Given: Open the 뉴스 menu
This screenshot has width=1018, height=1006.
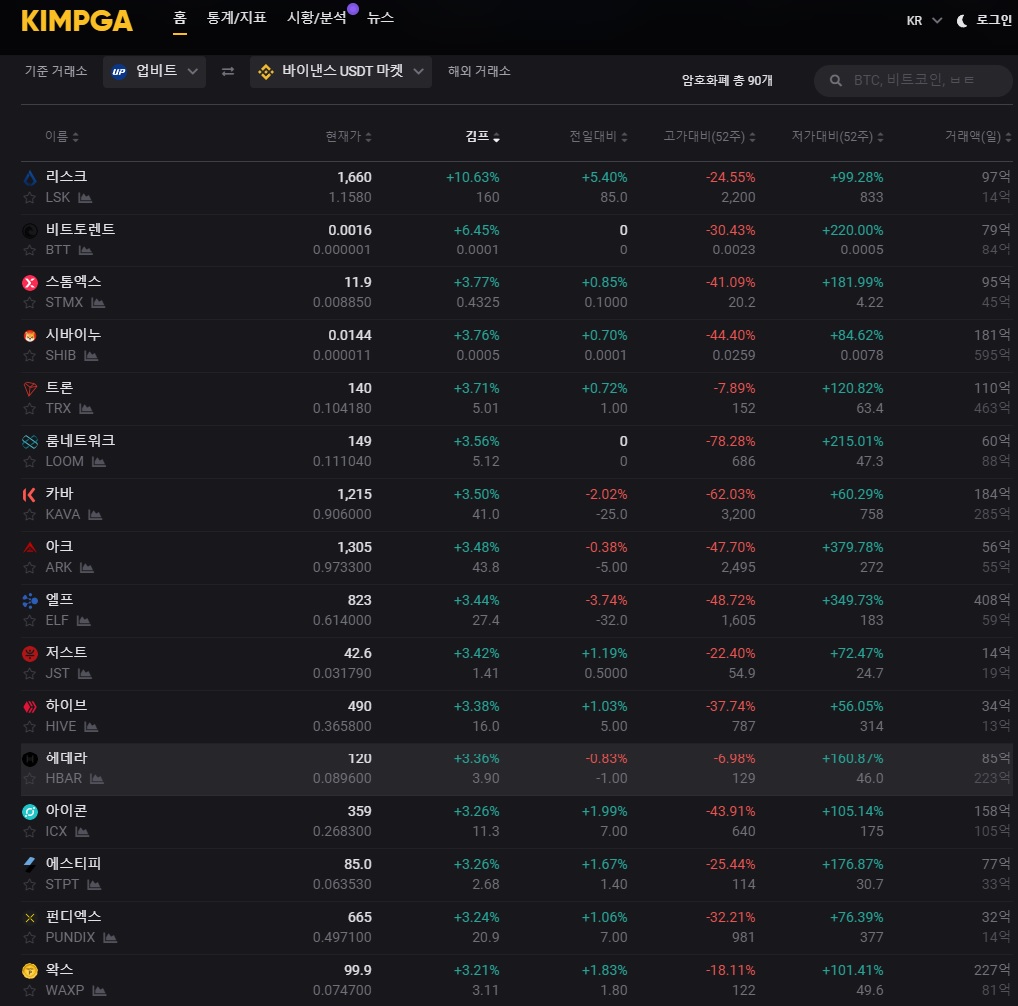Looking at the screenshot, I should point(380,18).
